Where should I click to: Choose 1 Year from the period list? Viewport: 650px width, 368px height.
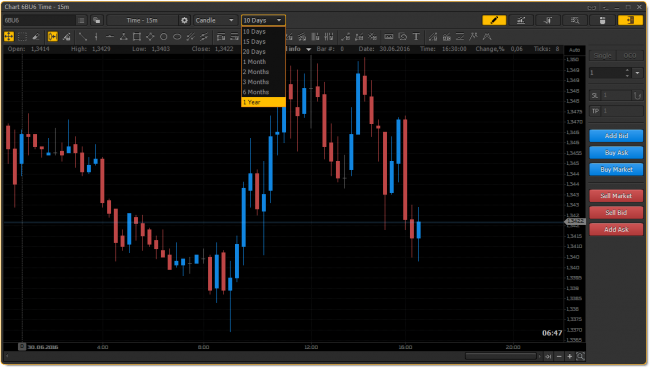(263, 102)
